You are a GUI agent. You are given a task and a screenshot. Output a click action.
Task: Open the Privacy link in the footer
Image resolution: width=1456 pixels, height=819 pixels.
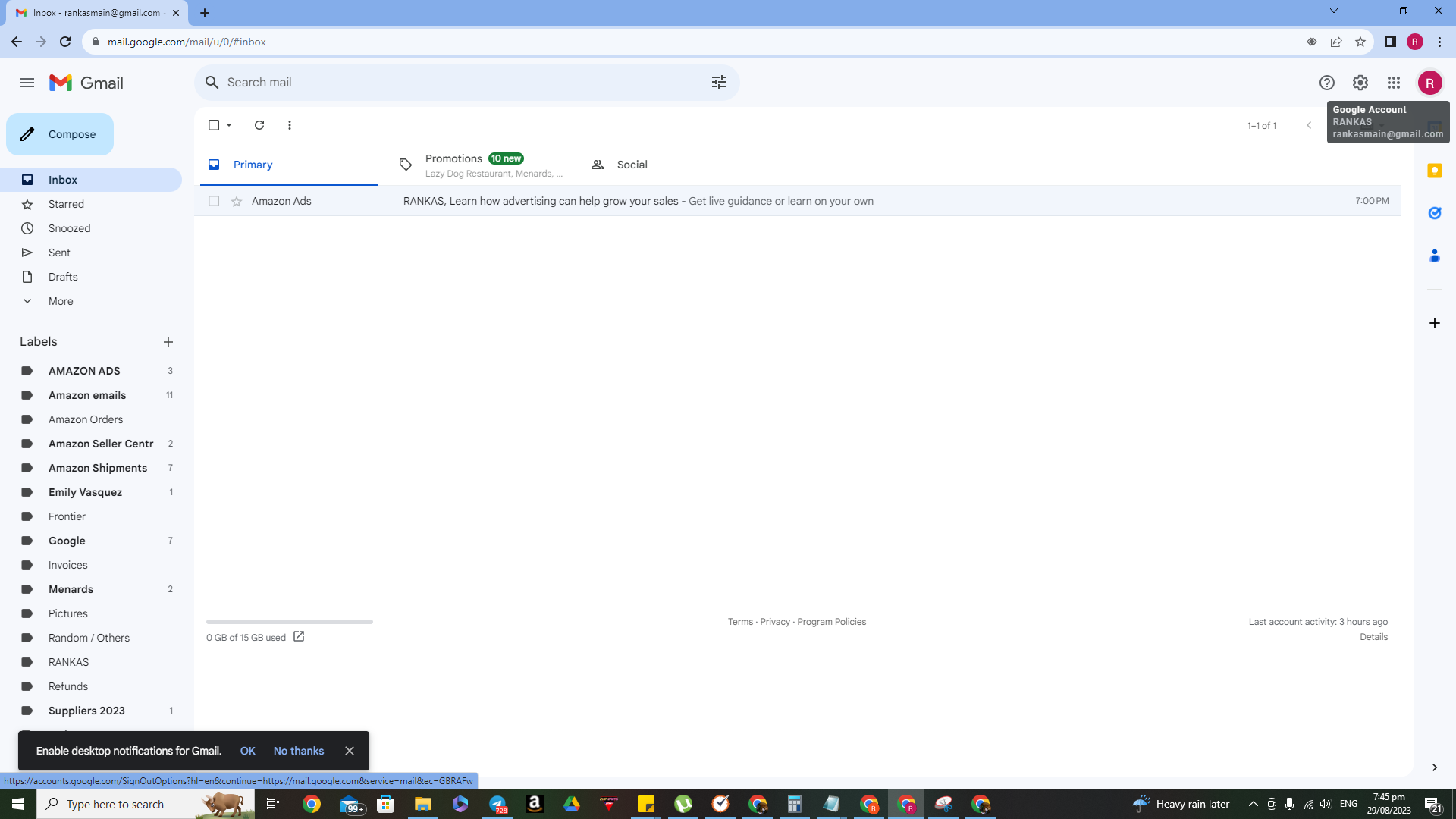pyautogui.click(x=775, y=622)
